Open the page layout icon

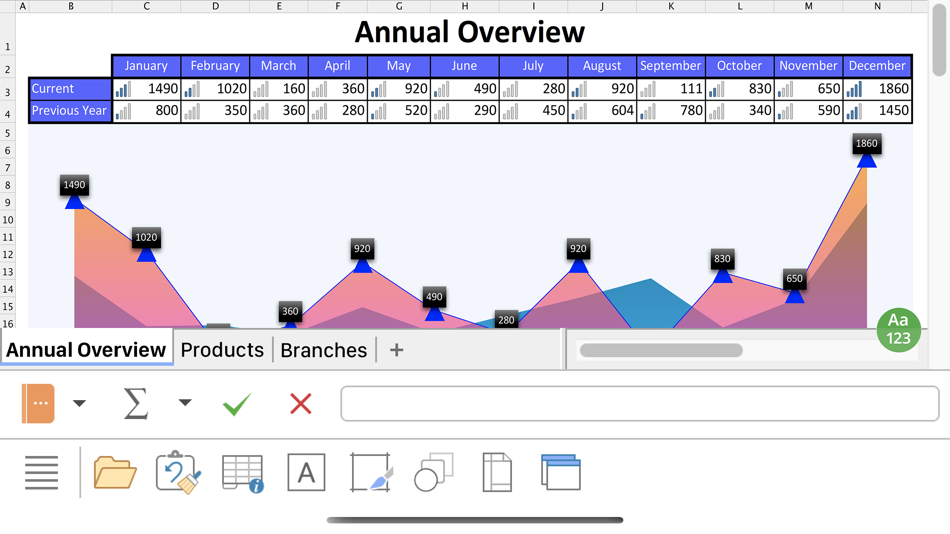[x=497, y=472]
